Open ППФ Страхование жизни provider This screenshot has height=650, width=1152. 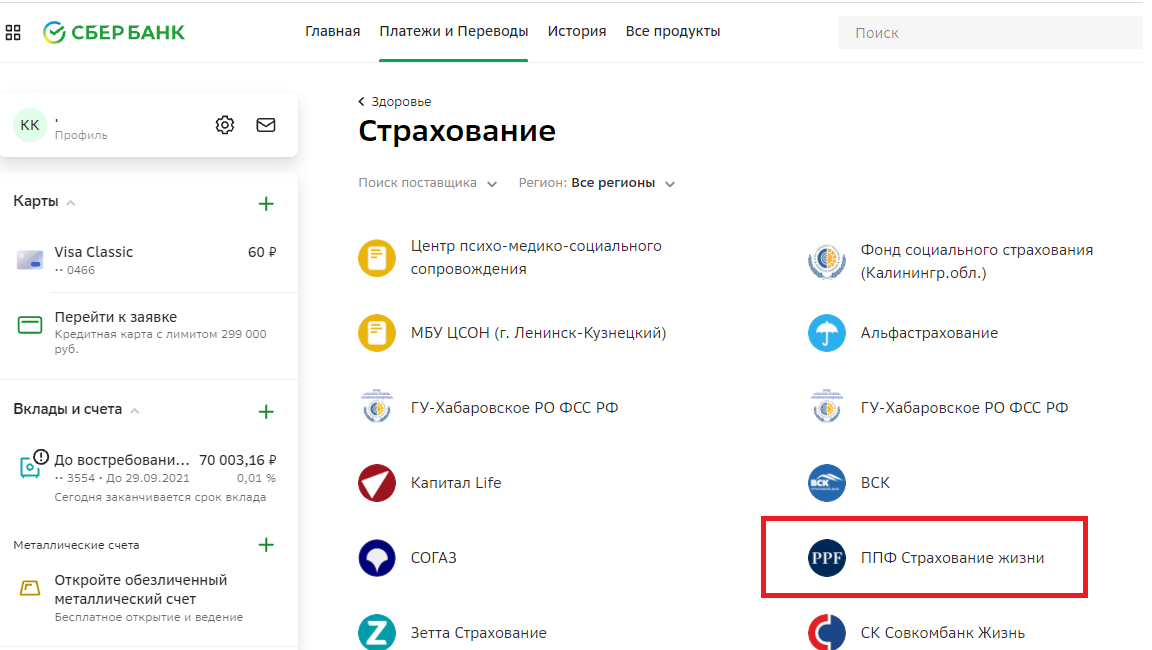pyautogui.click(x=952, y=557)
